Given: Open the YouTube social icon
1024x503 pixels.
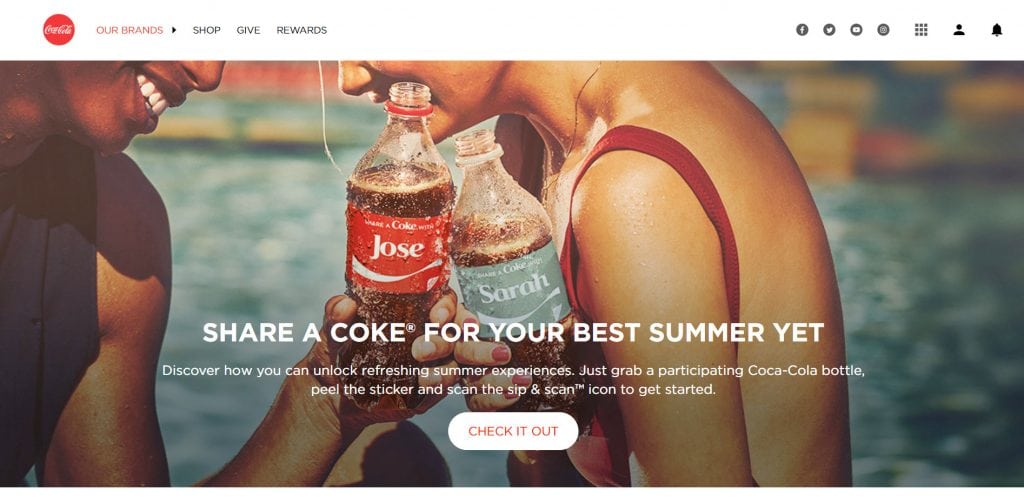Looking at the screenshot, I should pos(856,29).
